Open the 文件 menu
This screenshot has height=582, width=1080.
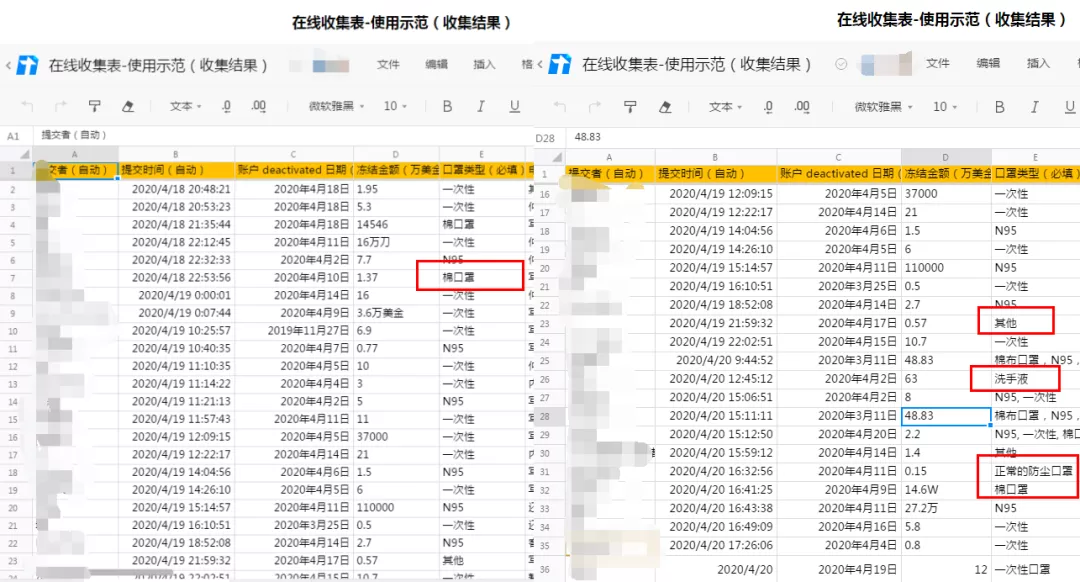388,65
